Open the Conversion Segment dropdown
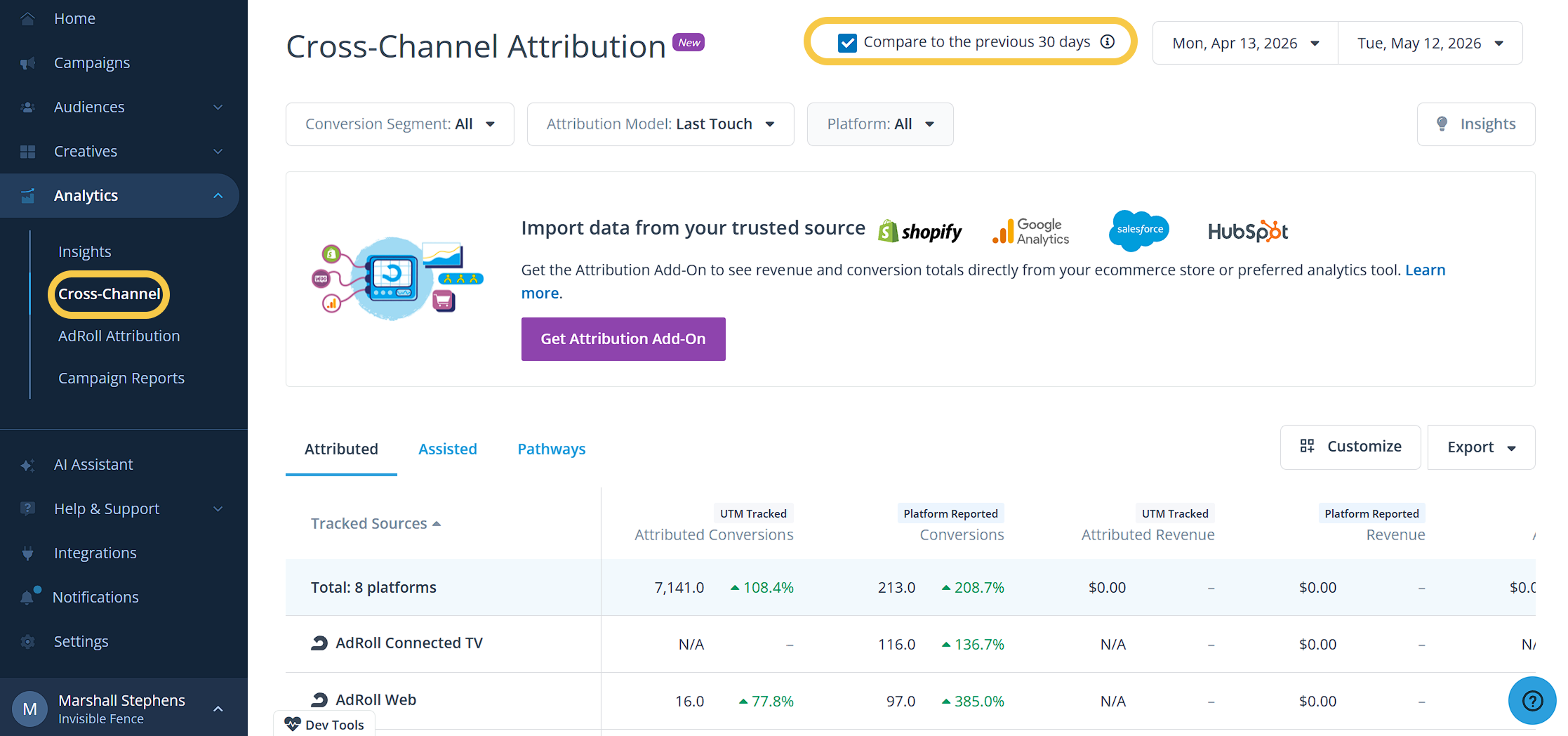Viewport: 1568px width, 736px height. point(400,124)
